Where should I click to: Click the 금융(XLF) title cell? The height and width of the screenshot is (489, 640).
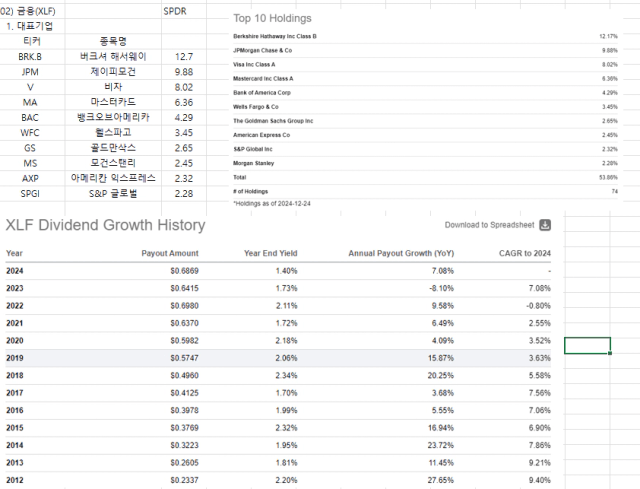pos(32,11)
